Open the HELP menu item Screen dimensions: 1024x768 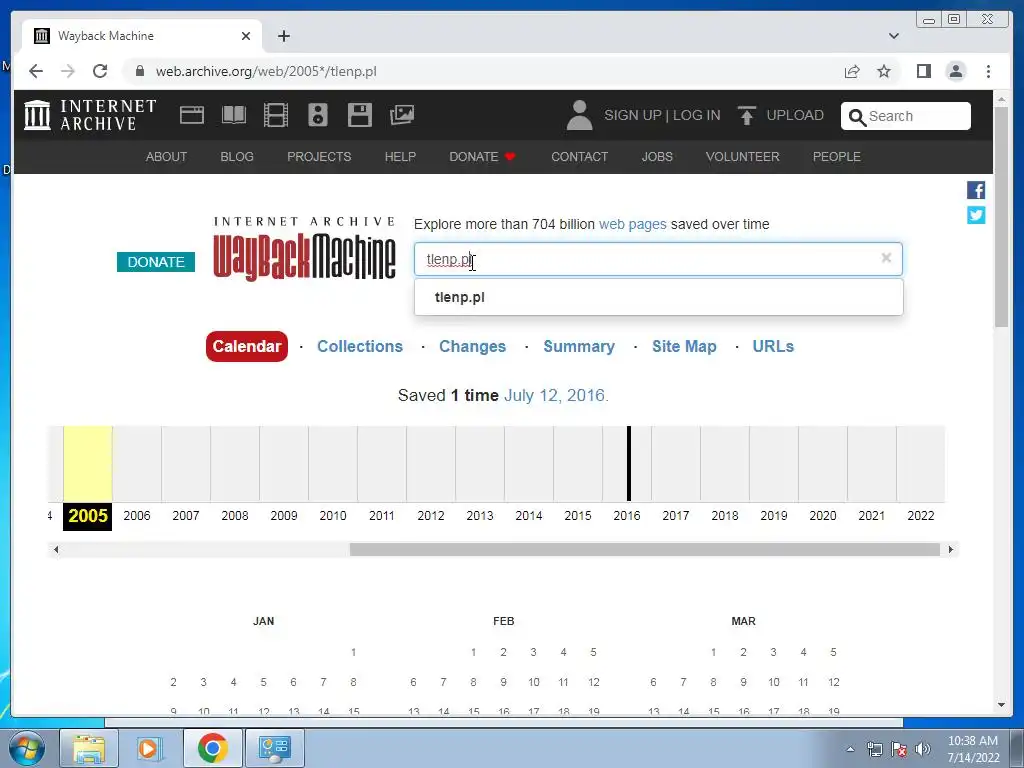(400, 157)
